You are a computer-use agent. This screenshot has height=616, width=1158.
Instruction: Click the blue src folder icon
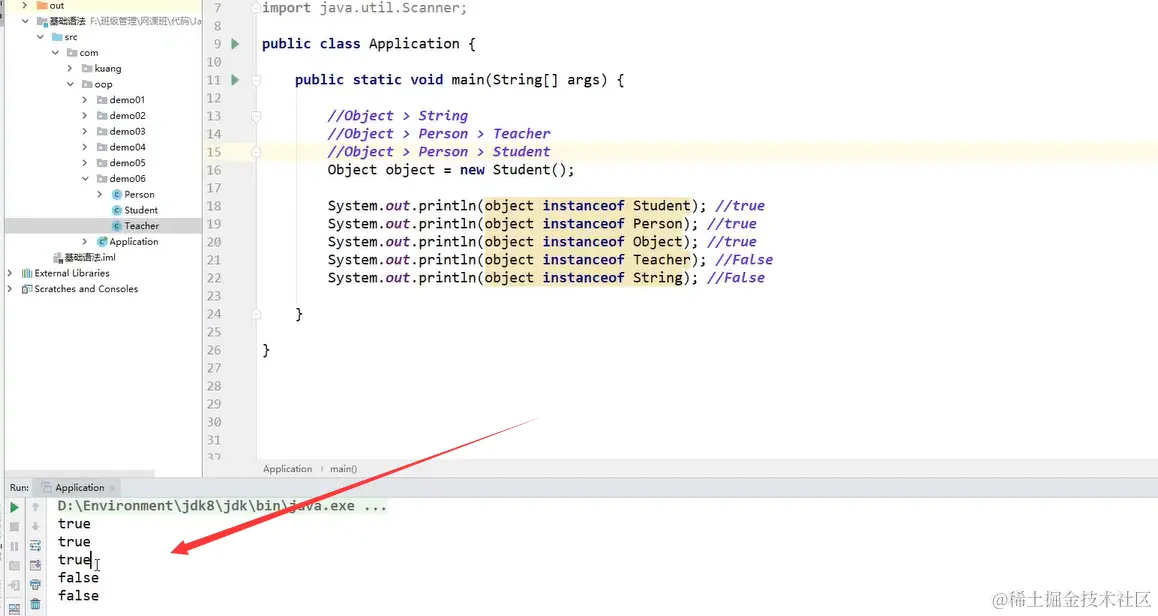[x=57, y=37]
